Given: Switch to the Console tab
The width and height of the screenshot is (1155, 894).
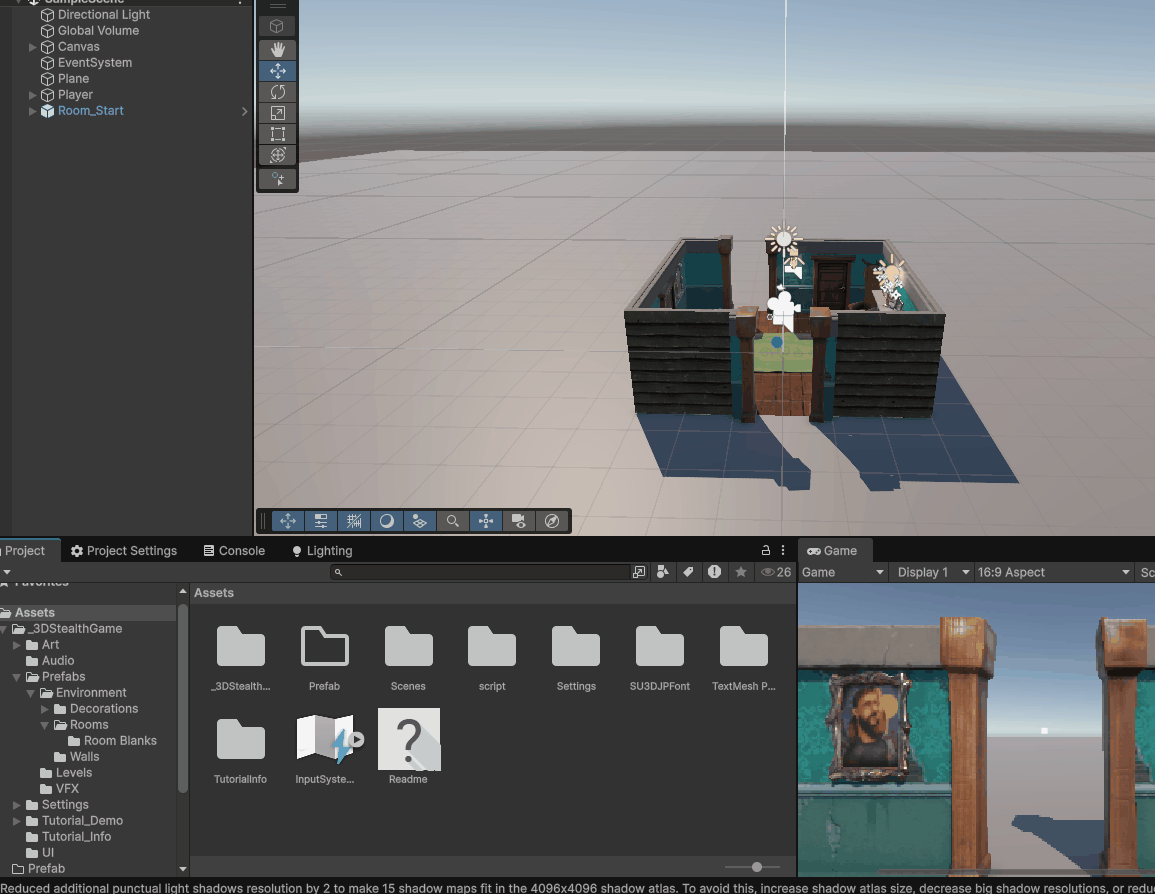Looking at the screenshot, I should click(x=234, y=551).
